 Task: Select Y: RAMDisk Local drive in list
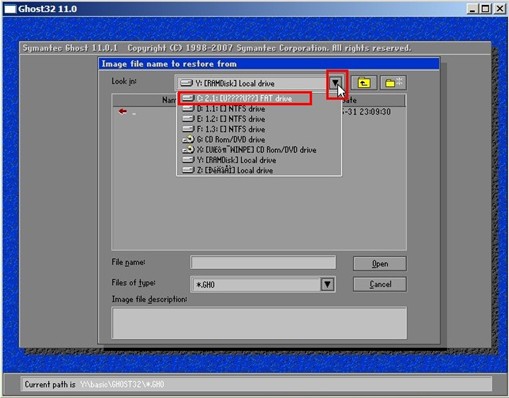[259, 160]
